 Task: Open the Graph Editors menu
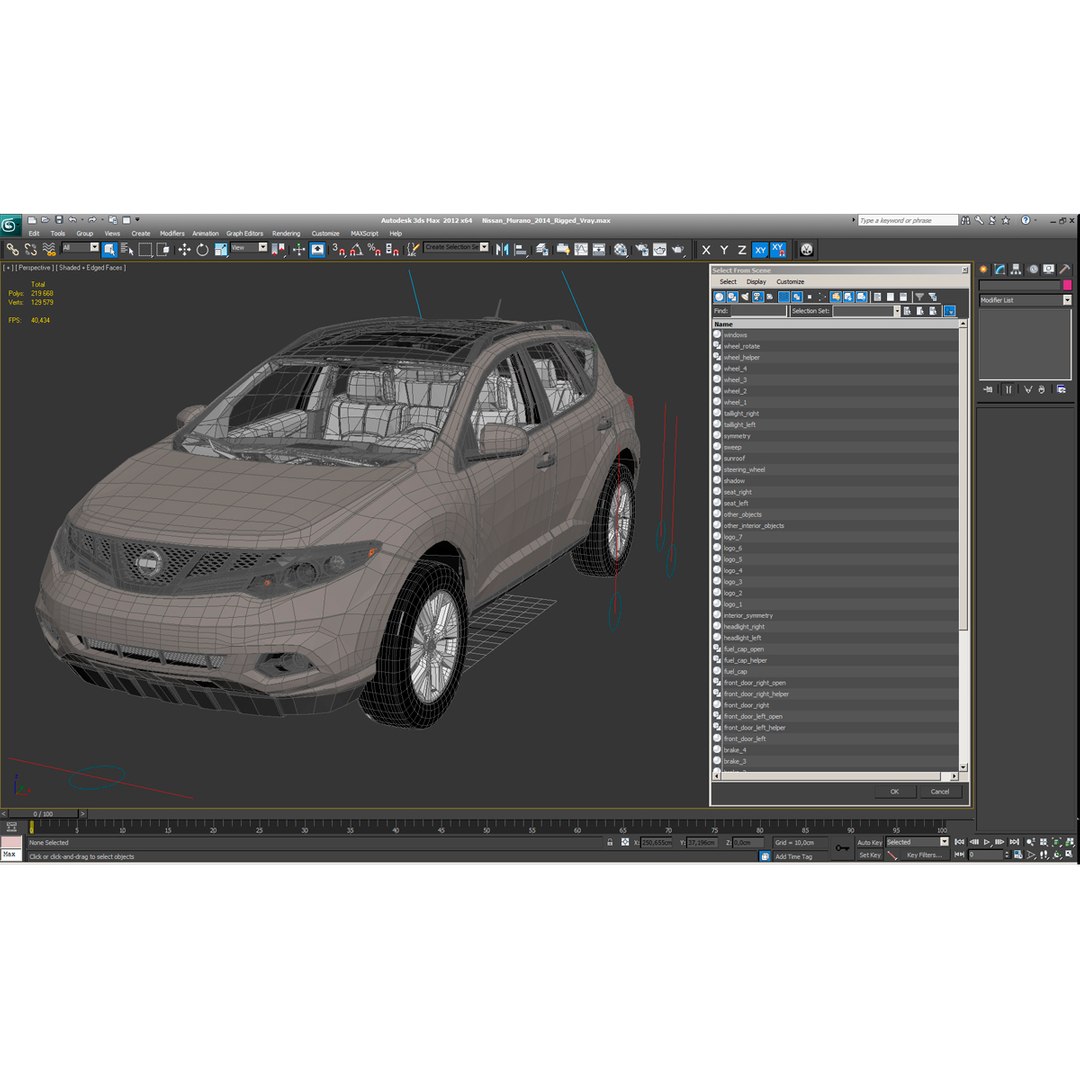coord(245,233)
